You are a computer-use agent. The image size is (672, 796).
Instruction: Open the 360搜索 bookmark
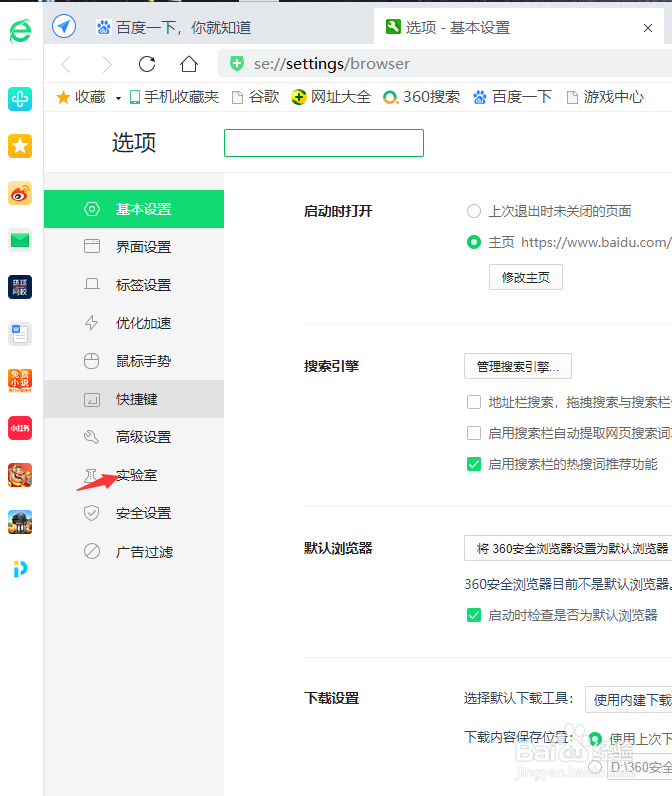pyautogui.click(x=421, y=97)
